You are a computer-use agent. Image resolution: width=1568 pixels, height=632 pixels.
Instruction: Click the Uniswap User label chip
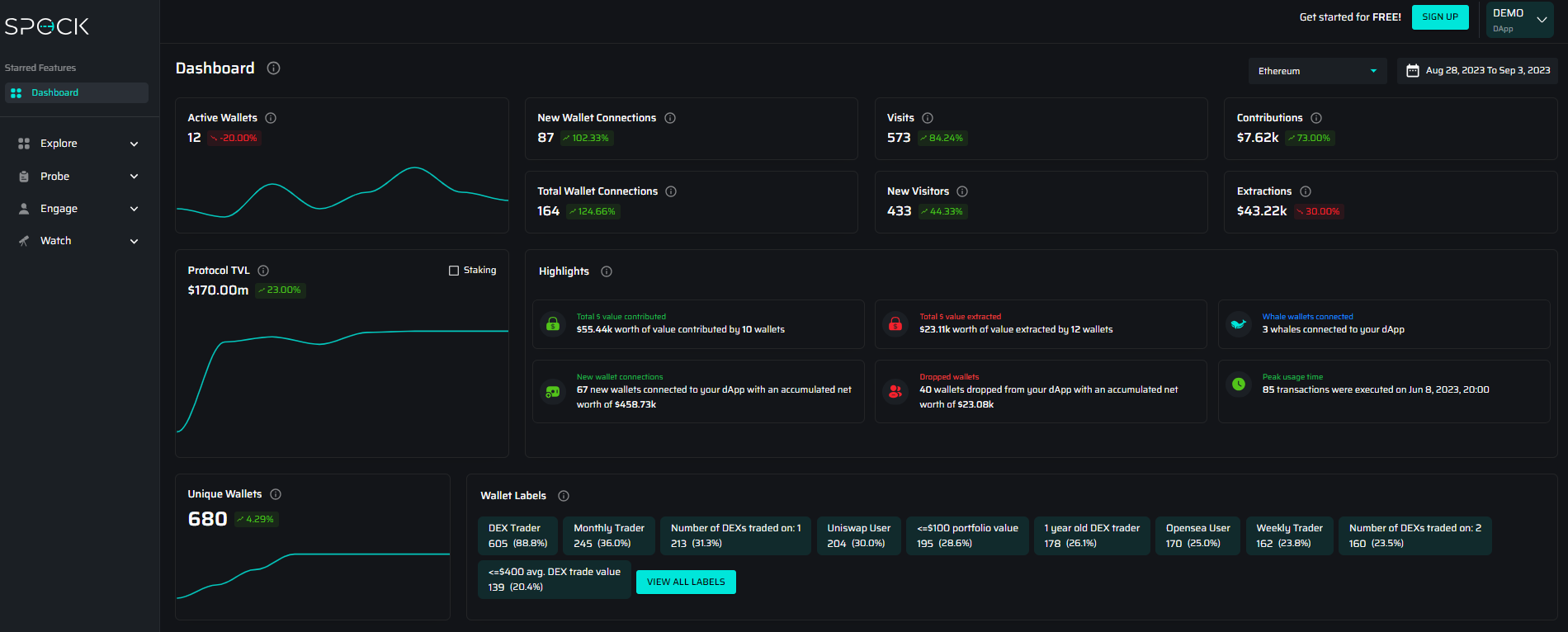[858, 535]
